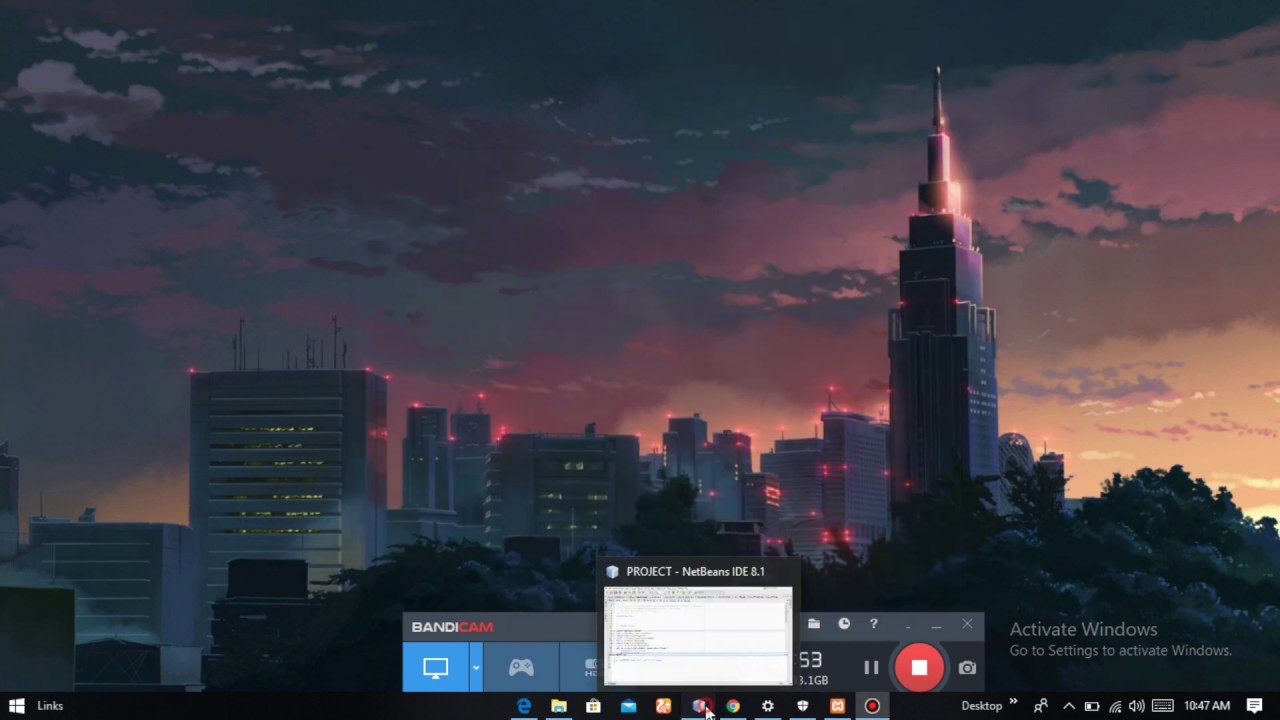Select Bandicam game recording mode

(x=521, y=667)
